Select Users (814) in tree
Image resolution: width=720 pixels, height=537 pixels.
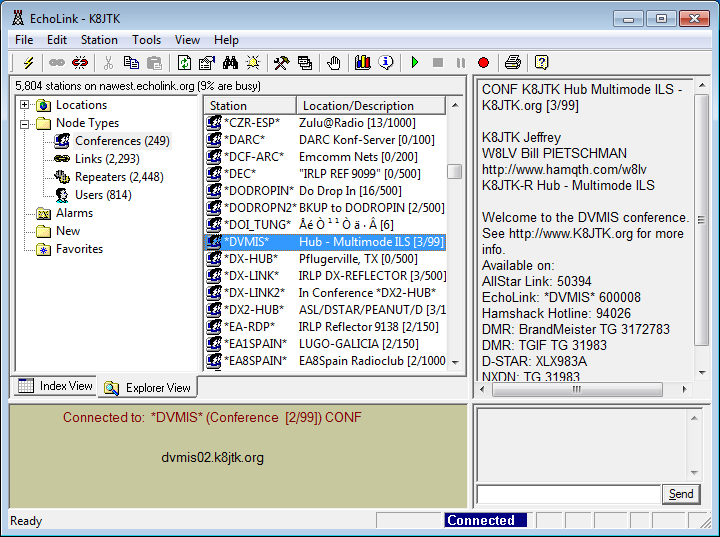point(103,195)
